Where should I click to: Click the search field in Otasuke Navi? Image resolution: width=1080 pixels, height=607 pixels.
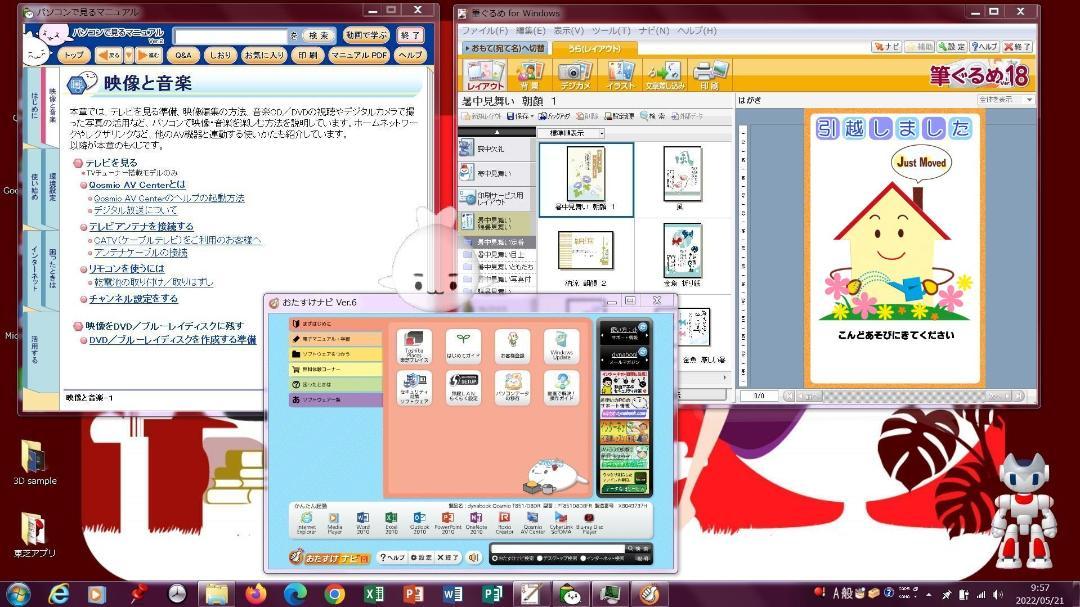[x=557, y=548]
